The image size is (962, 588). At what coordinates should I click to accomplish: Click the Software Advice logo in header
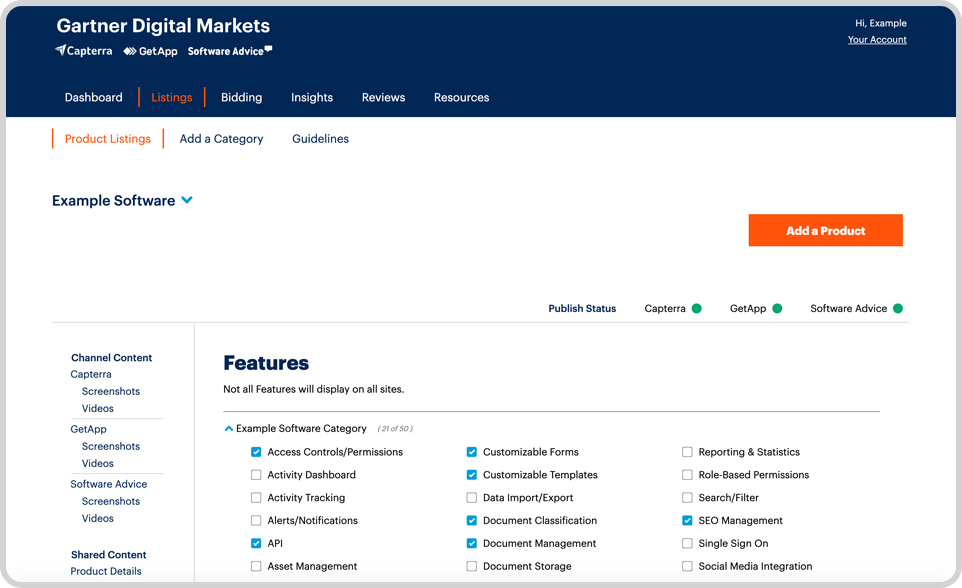tap(230, 52)
